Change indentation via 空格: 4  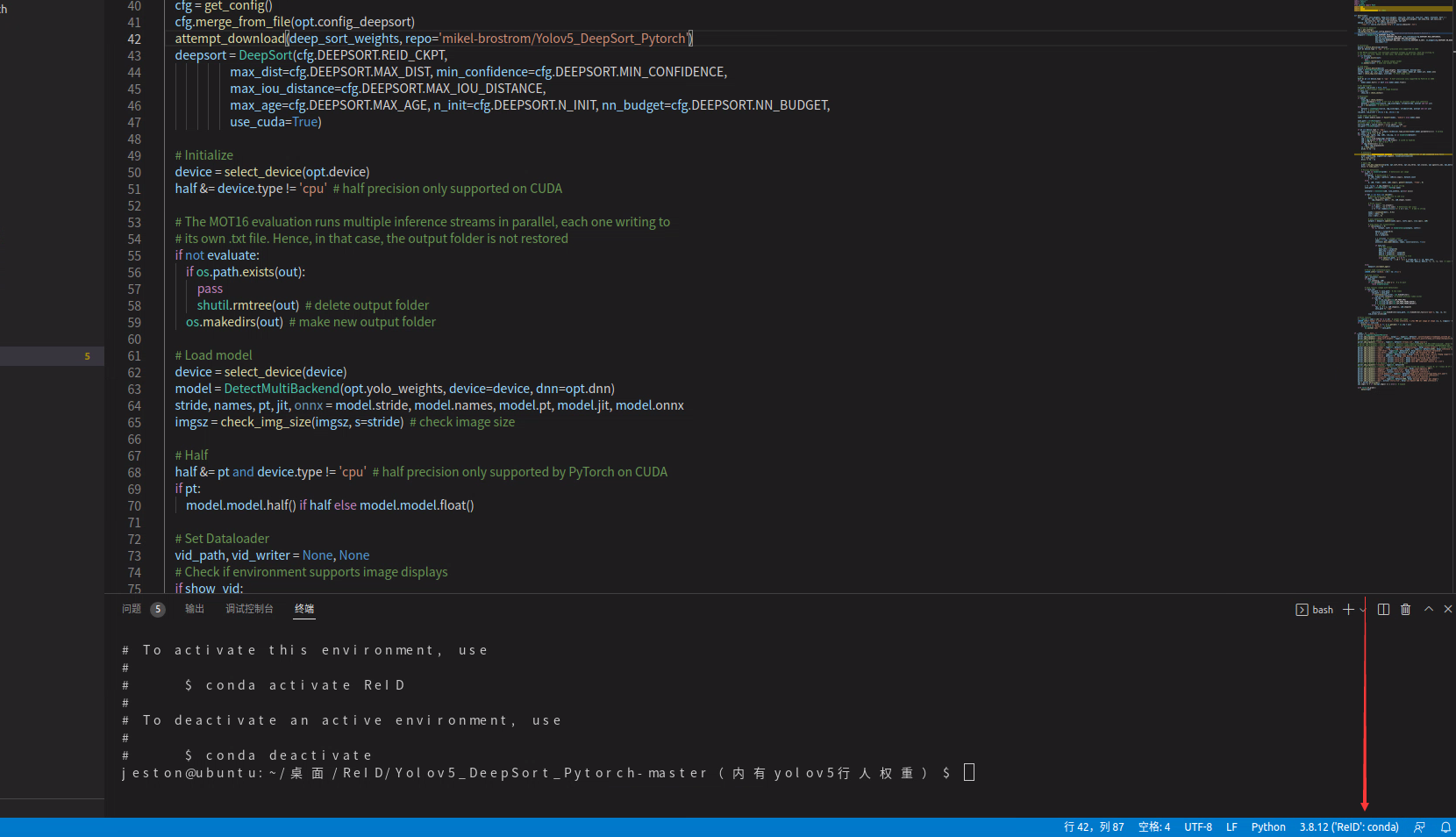tap(1154, 827)
